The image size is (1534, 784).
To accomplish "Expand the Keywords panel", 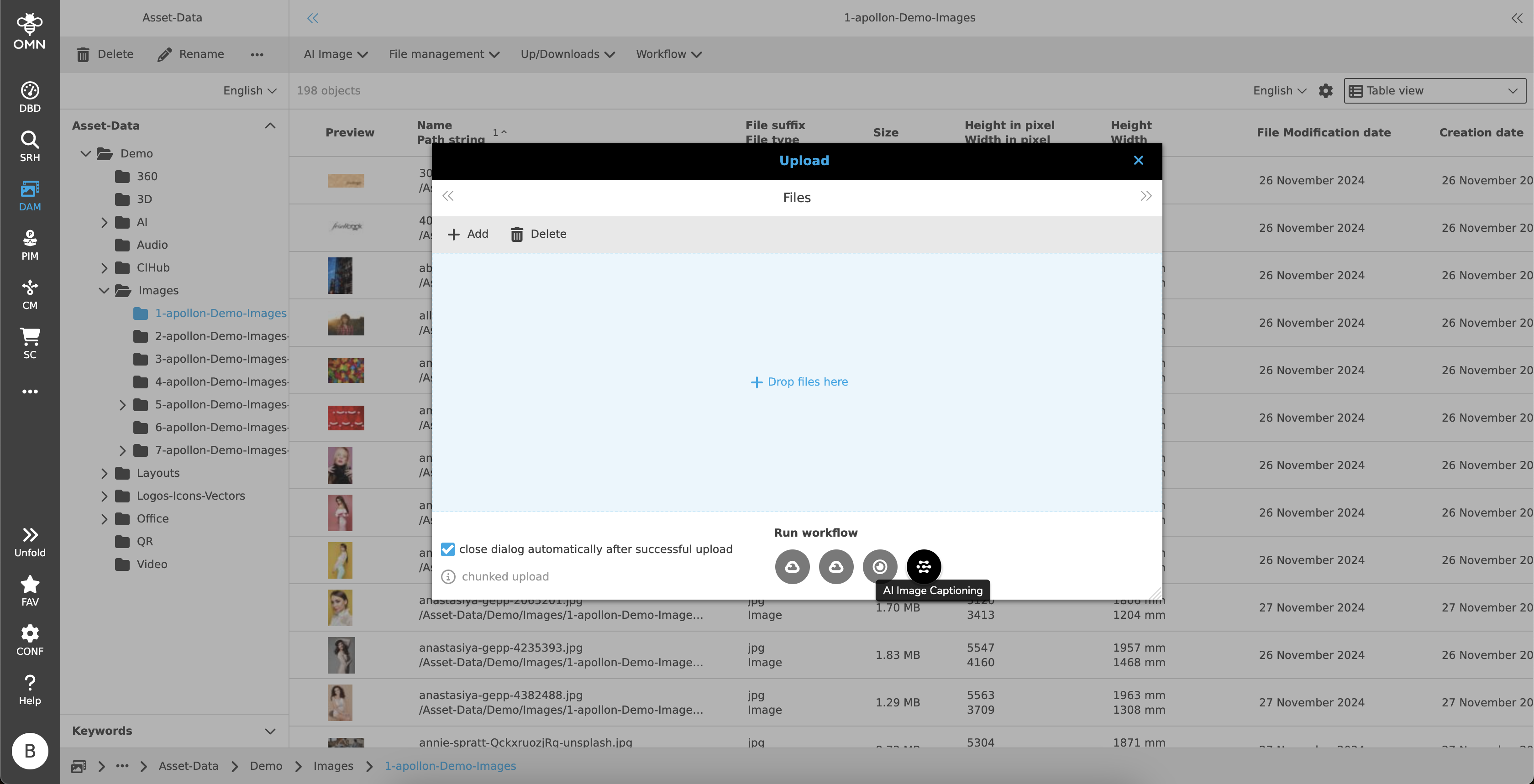I will 270,731.
